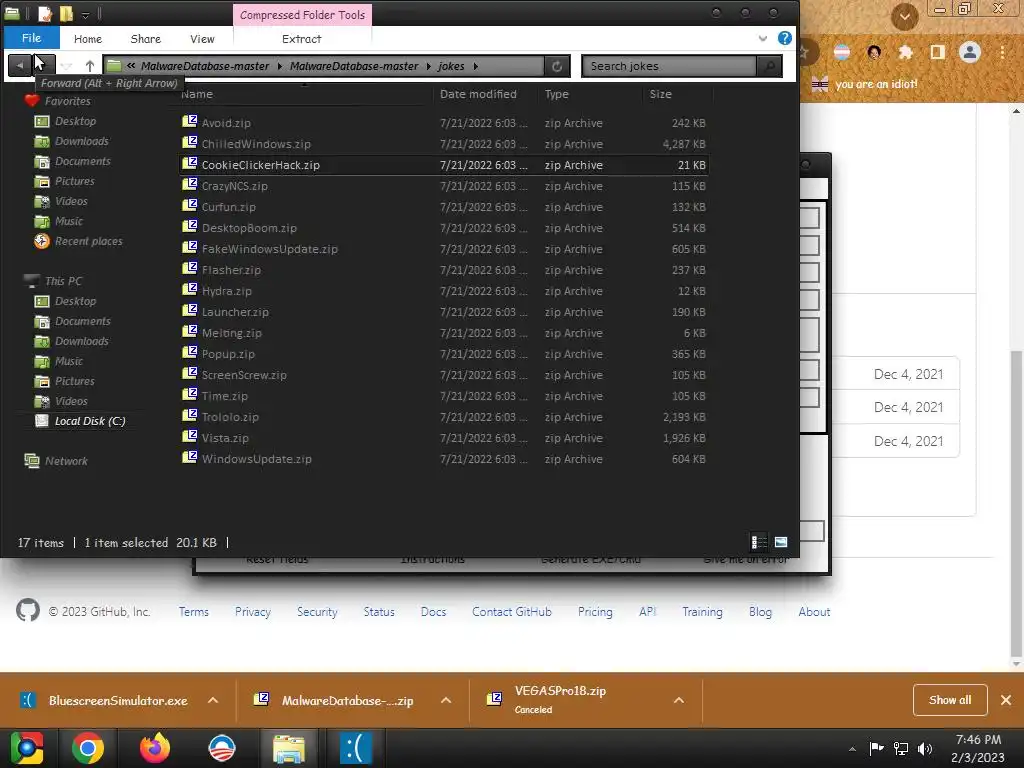
Task: Open Chrome from the taskbar
Action: (88, 748)
